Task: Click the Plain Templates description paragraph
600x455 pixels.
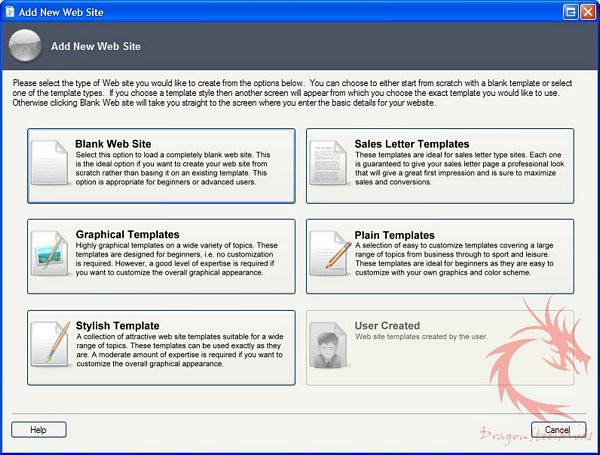Action: [x=460, y=260]
